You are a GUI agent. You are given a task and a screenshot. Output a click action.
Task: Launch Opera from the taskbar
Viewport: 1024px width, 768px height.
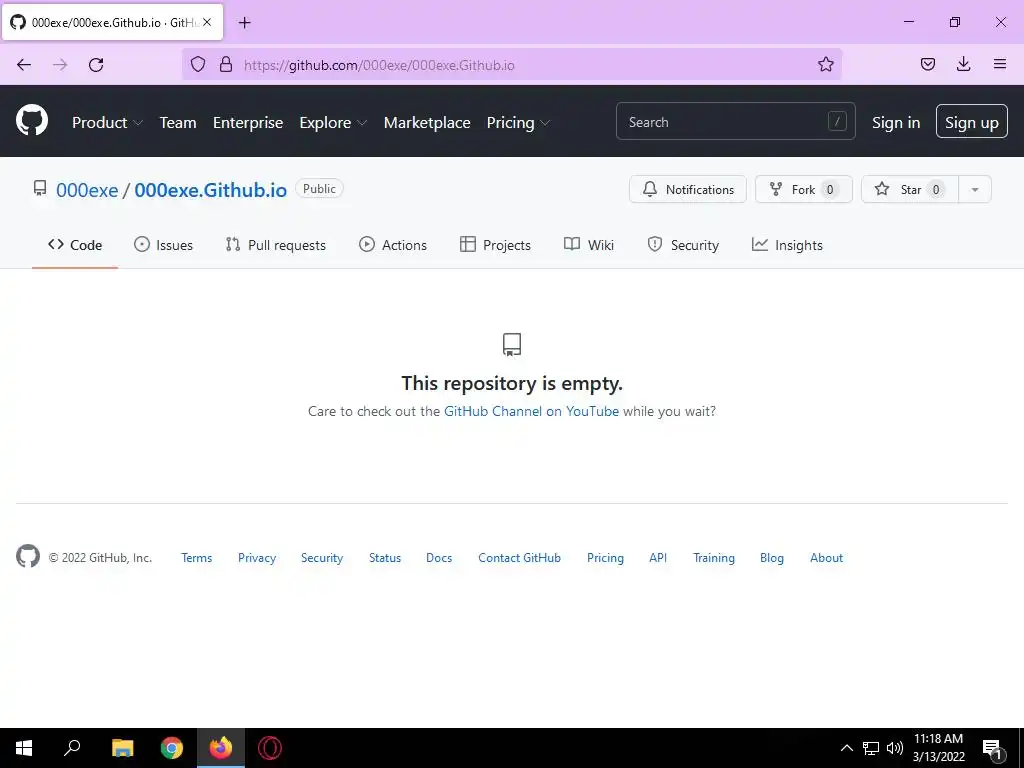(x=270, y=748)
